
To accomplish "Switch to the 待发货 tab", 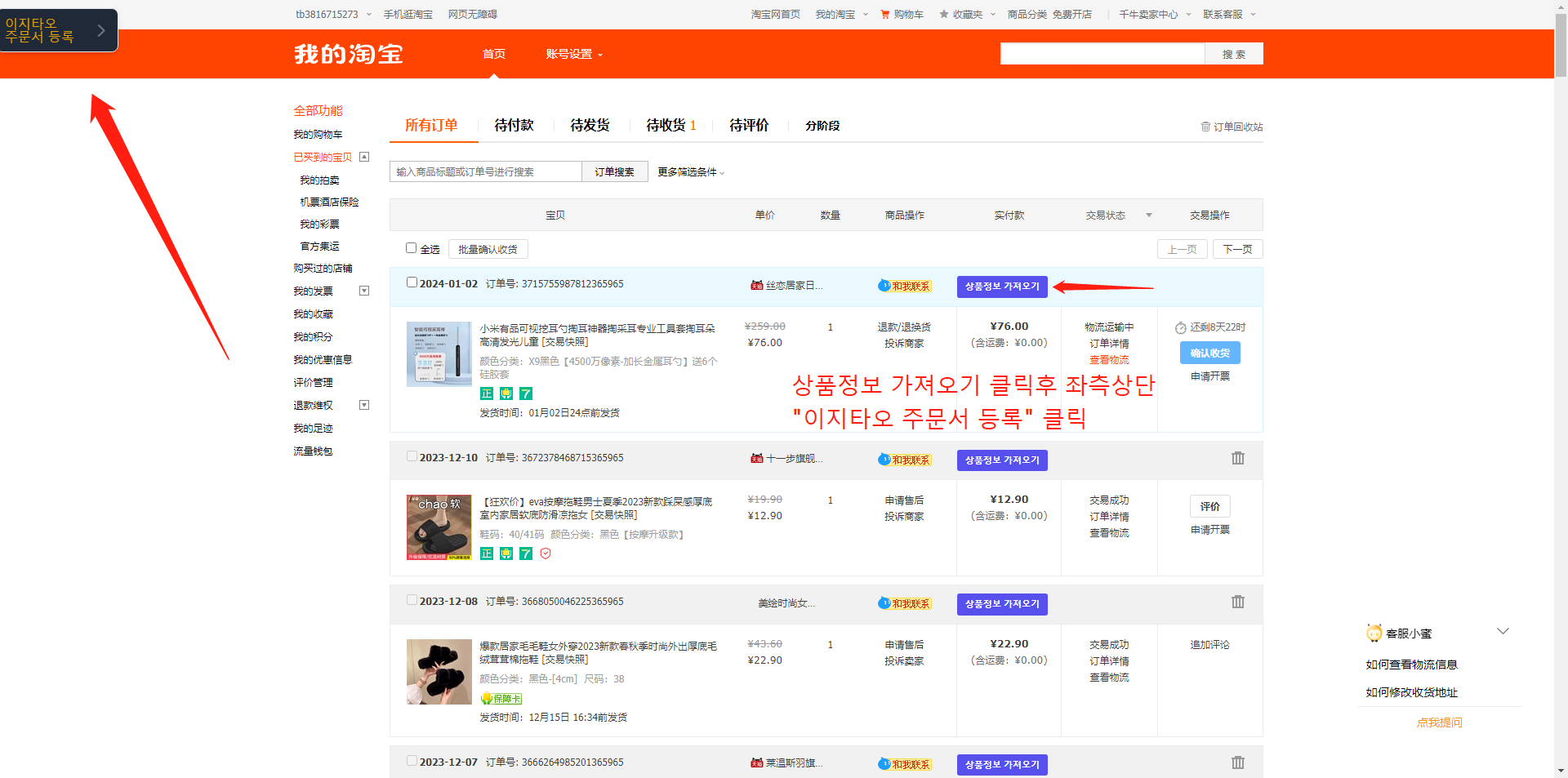I will [590, 125].
